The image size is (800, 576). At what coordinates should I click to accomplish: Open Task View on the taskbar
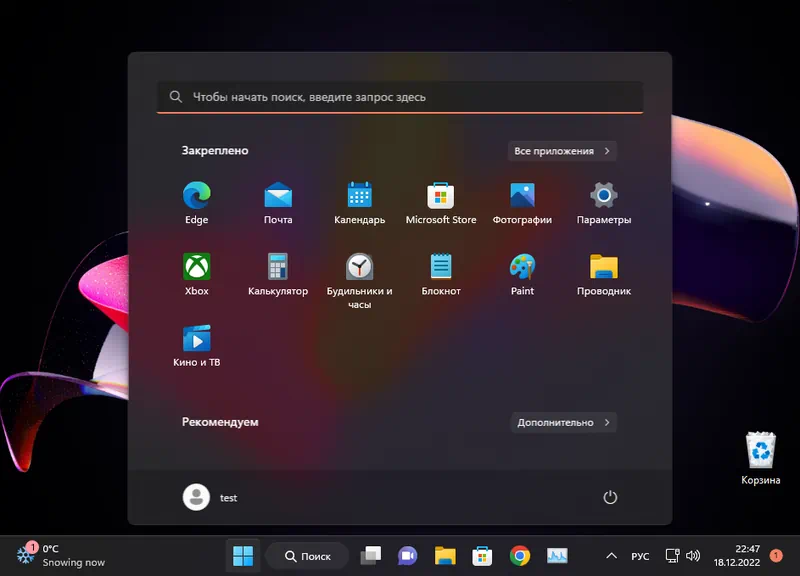[x=371, y=556]
